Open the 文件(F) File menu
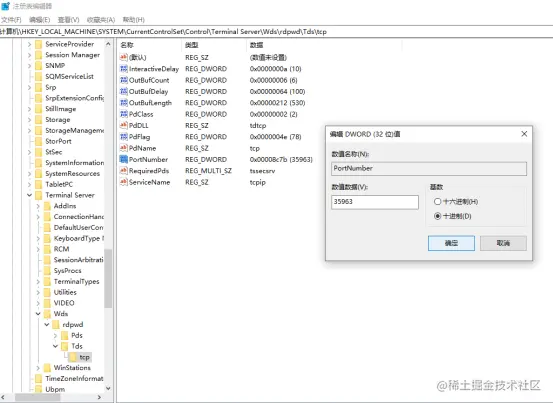Viewport: 553px width, 404px height. tap(11, 20)
